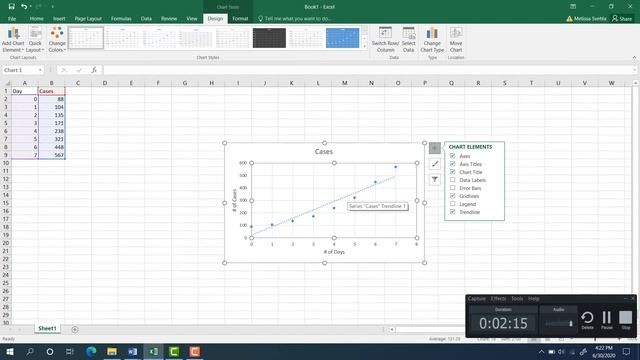640x360 pixels.
Task: Open the Quick Layout dropdown
Action: click(x=35, y=40)
